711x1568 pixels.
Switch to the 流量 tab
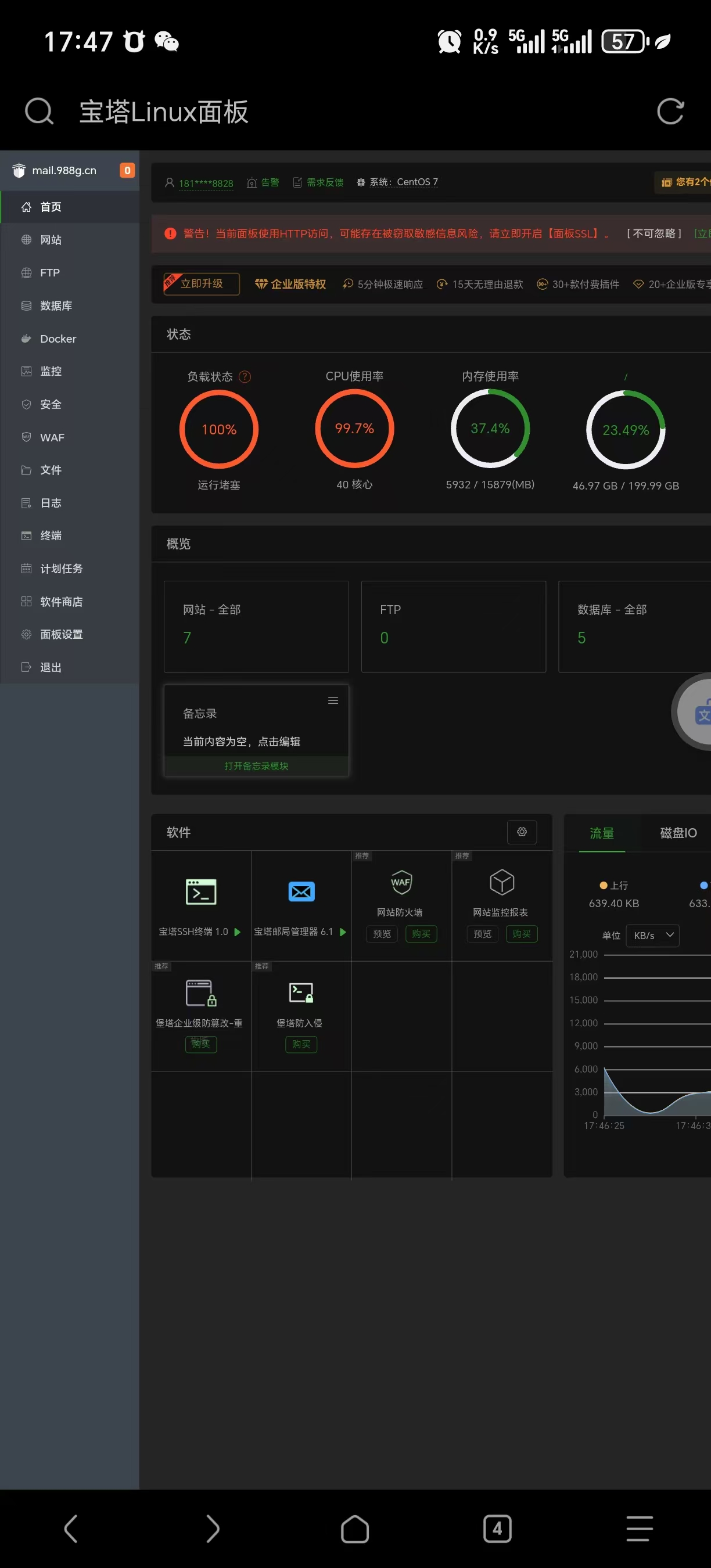(x=602, y=833)
